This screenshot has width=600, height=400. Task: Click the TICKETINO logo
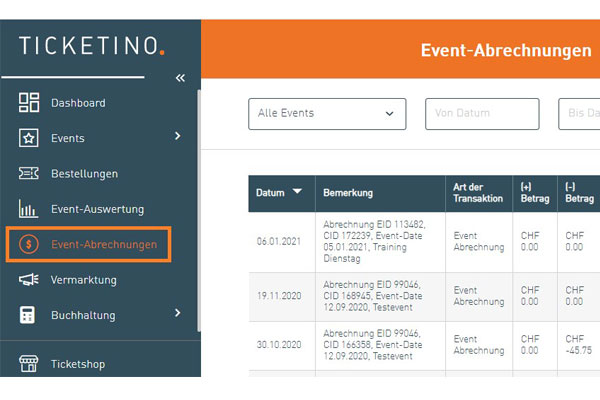92,45
